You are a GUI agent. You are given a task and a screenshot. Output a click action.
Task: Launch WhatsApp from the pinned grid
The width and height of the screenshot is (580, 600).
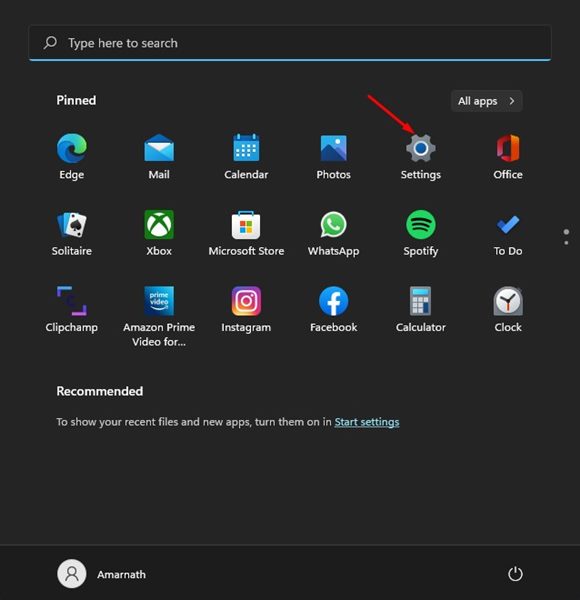pyautogui.click(x=333, y=233)
